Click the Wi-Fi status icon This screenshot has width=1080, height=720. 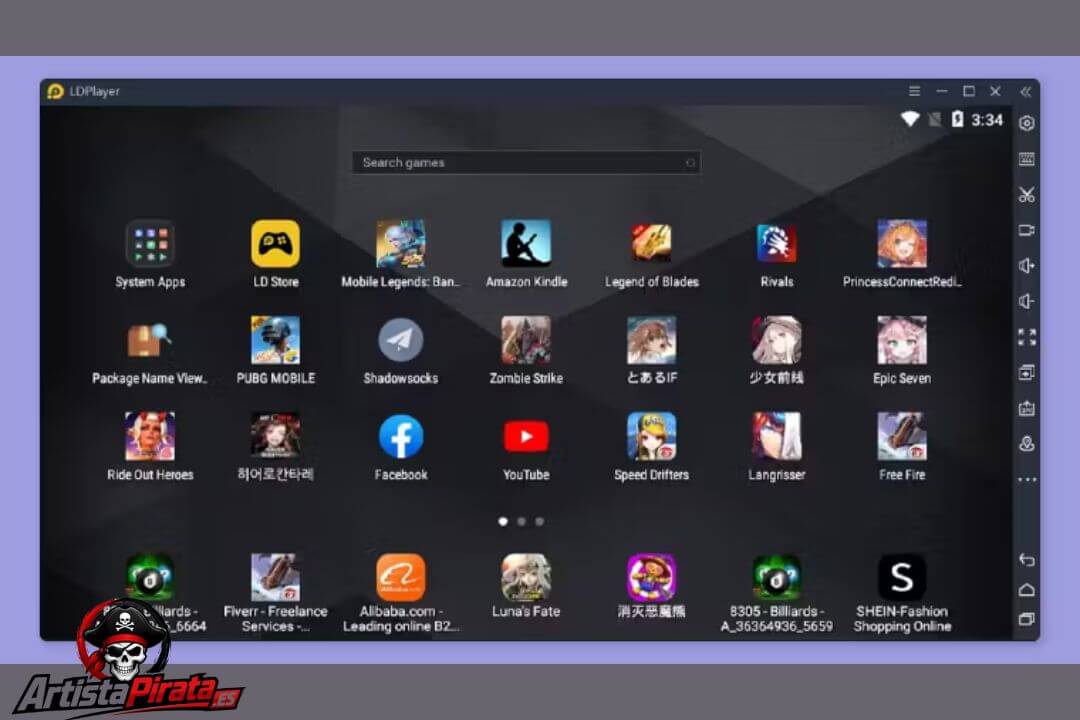[910, 119]
